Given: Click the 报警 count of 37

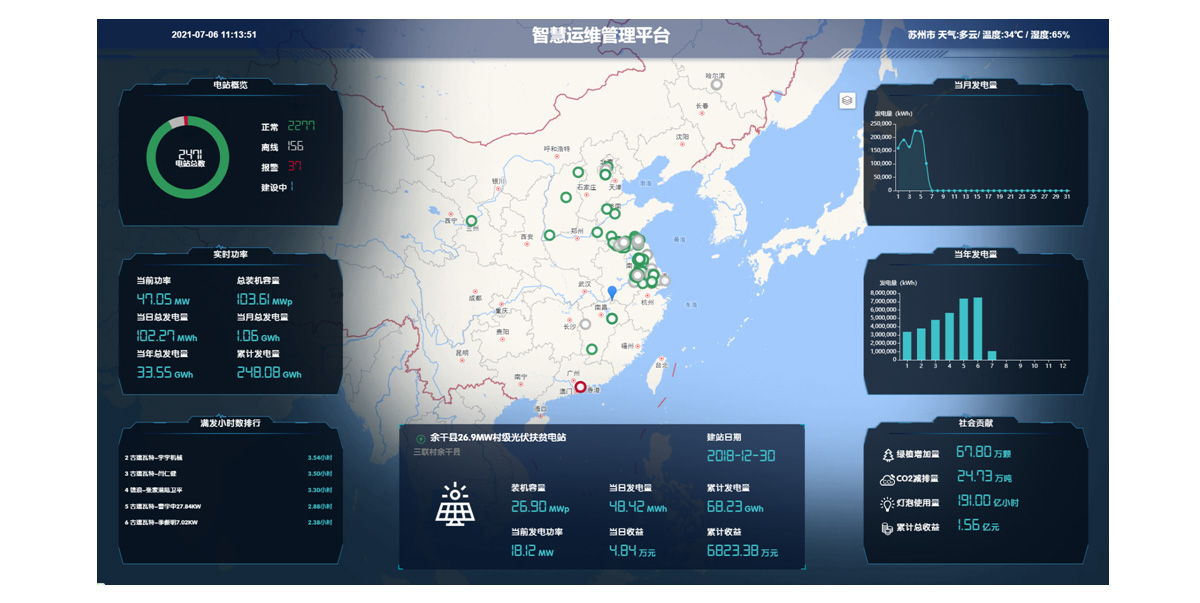Looking at the screenshot, I should 295,166.
